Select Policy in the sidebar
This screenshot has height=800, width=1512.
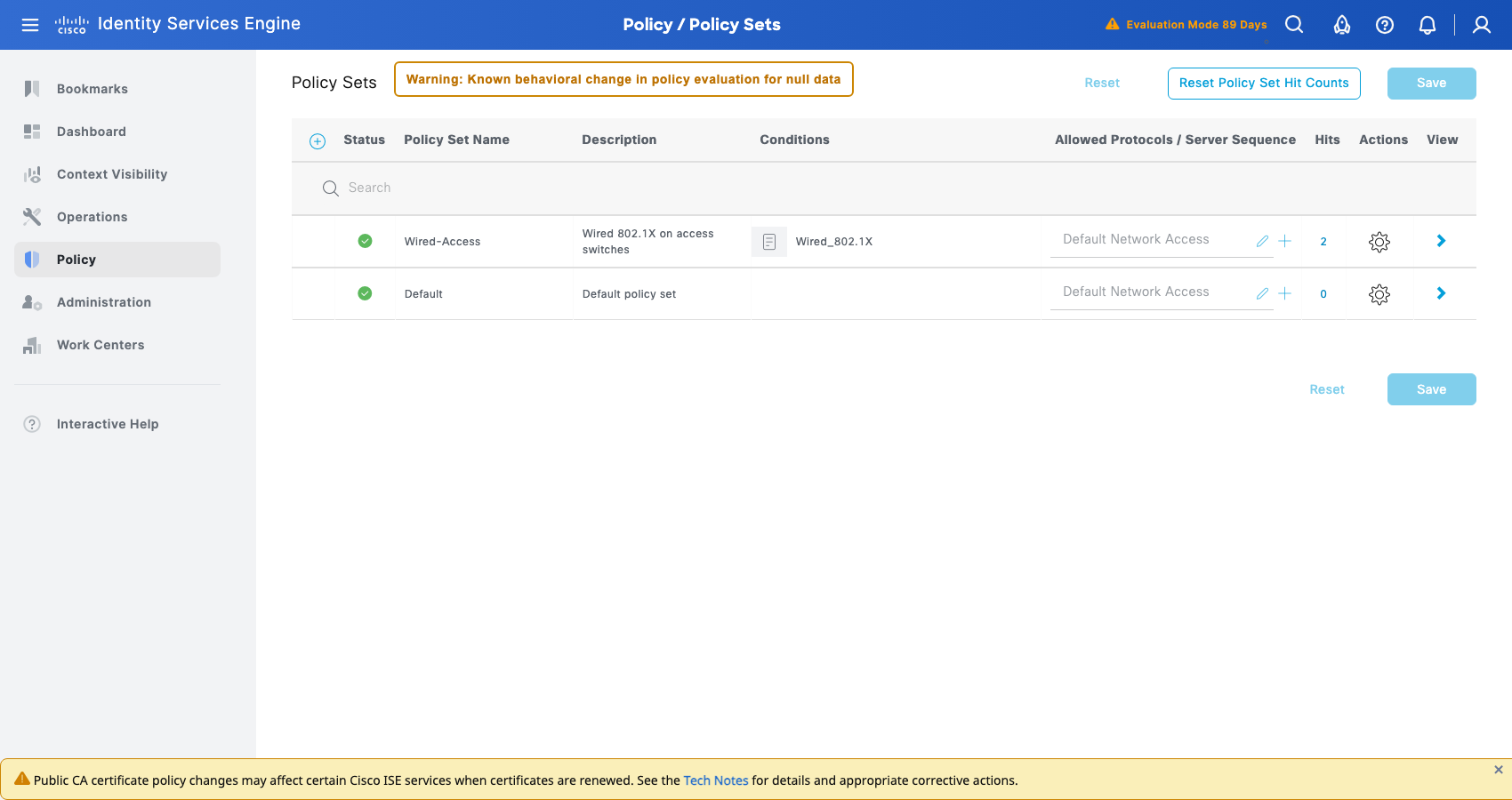click(x=117, y=260)
